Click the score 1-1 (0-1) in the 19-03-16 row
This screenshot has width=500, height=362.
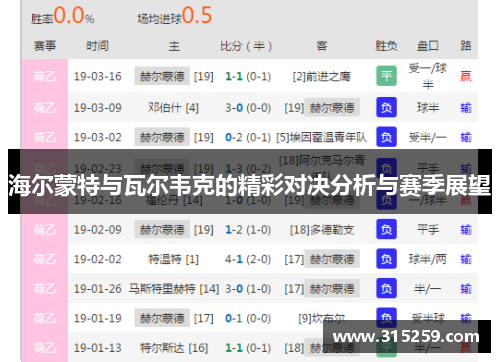coord(248,76)
